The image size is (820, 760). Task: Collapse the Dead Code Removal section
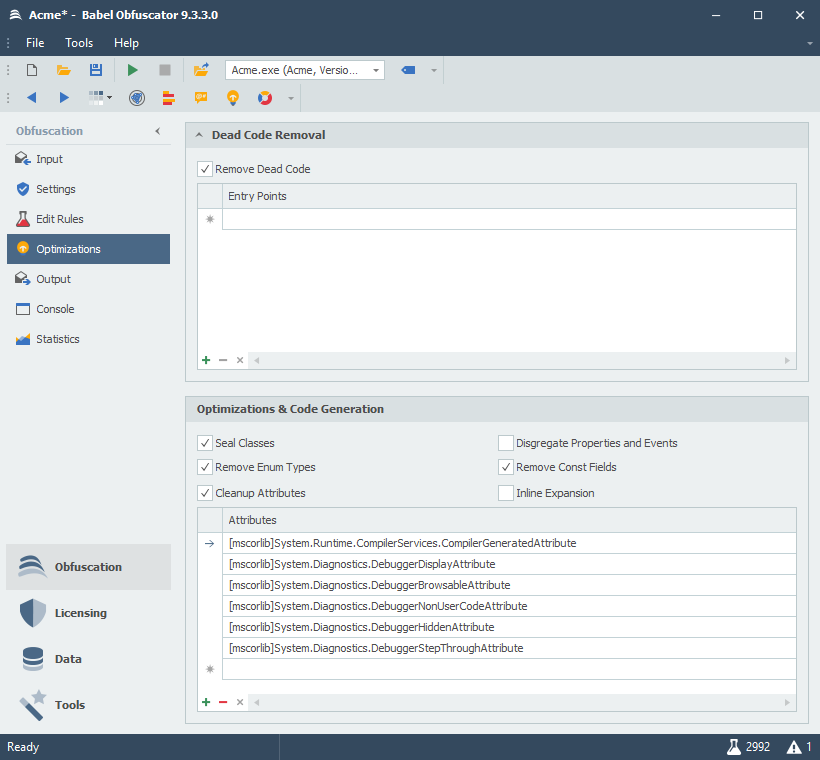click(199, 135)
